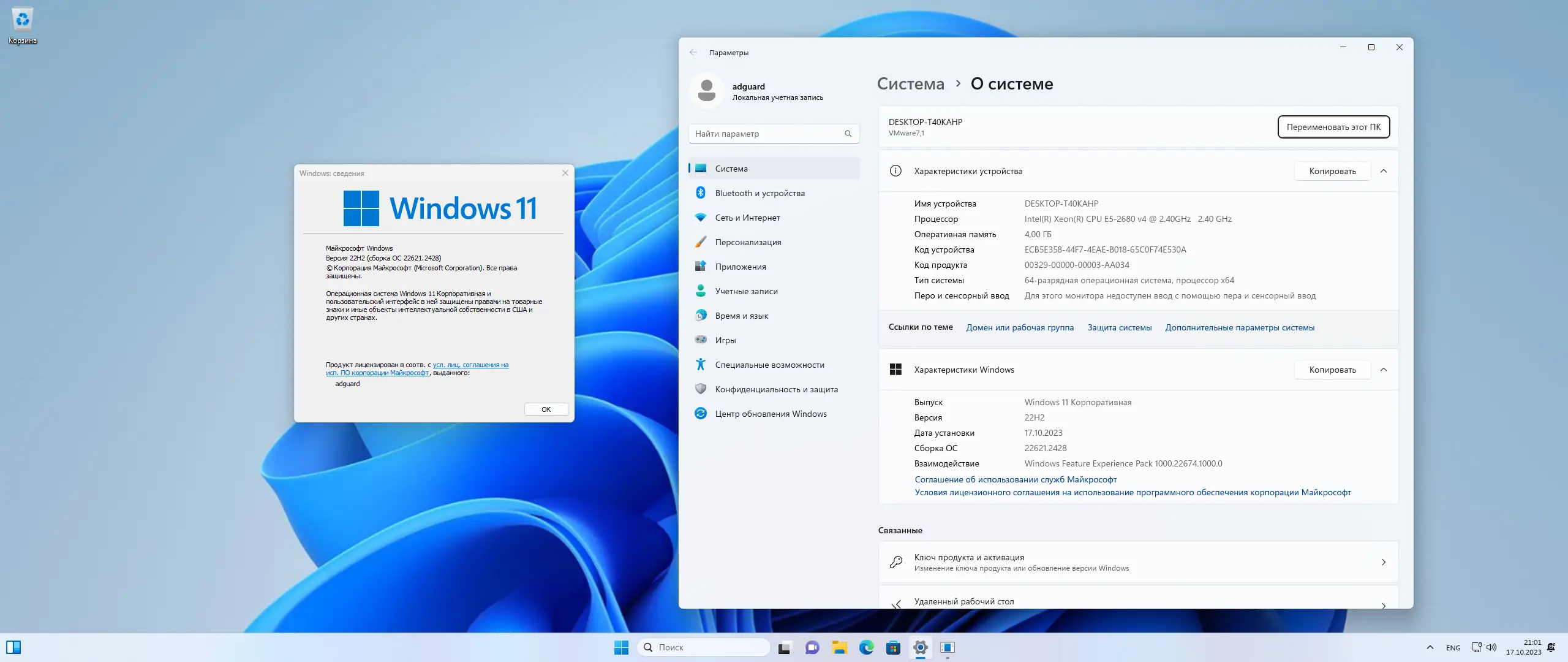1568x662 pixels.
Task: Open Центр обновления Windows
Action: pyautogui.click(x=771, y=414)
